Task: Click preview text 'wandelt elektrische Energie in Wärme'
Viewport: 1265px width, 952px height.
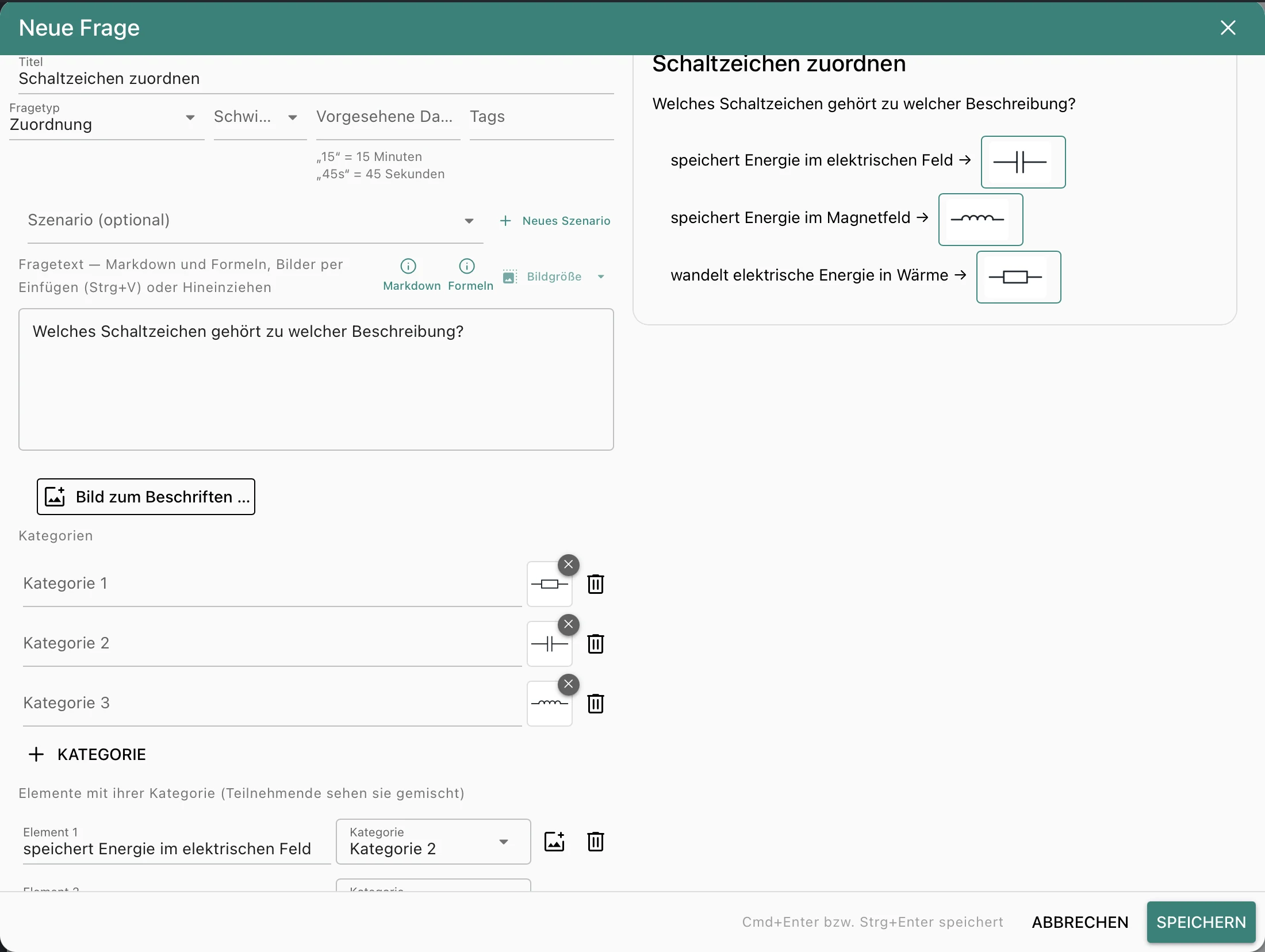Action: click(x=809, y=275)
